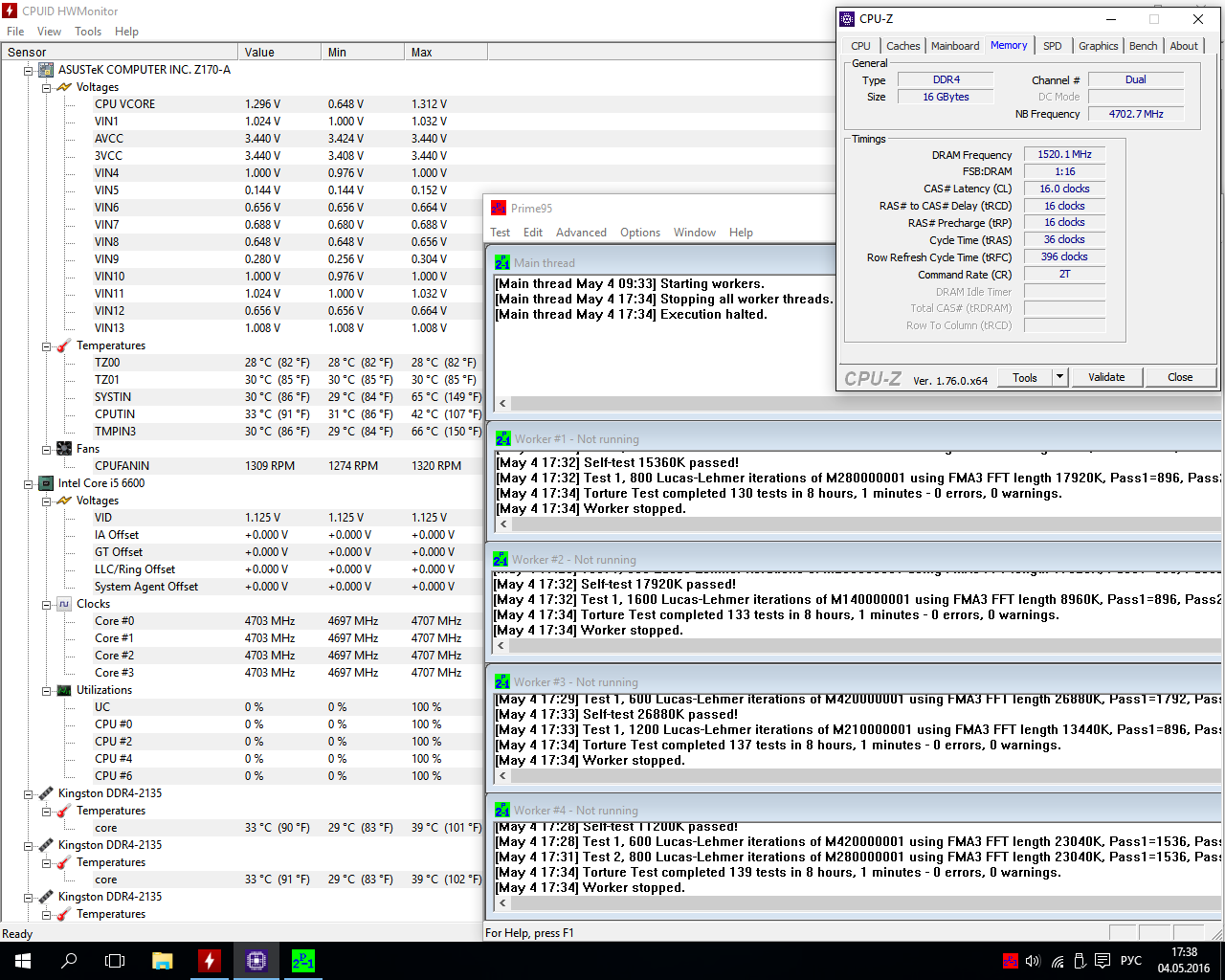Click the volume speaker tray icon
The height and width of the screenshot is (980, 1225).
[x=1033, y=961]
